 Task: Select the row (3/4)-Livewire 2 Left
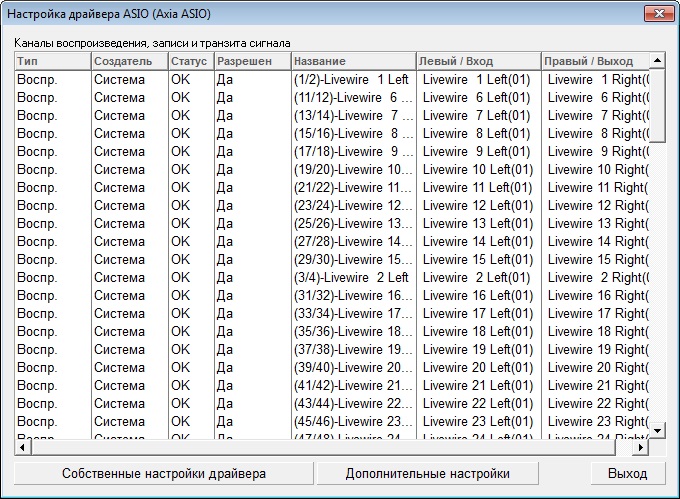click(332, 277)
